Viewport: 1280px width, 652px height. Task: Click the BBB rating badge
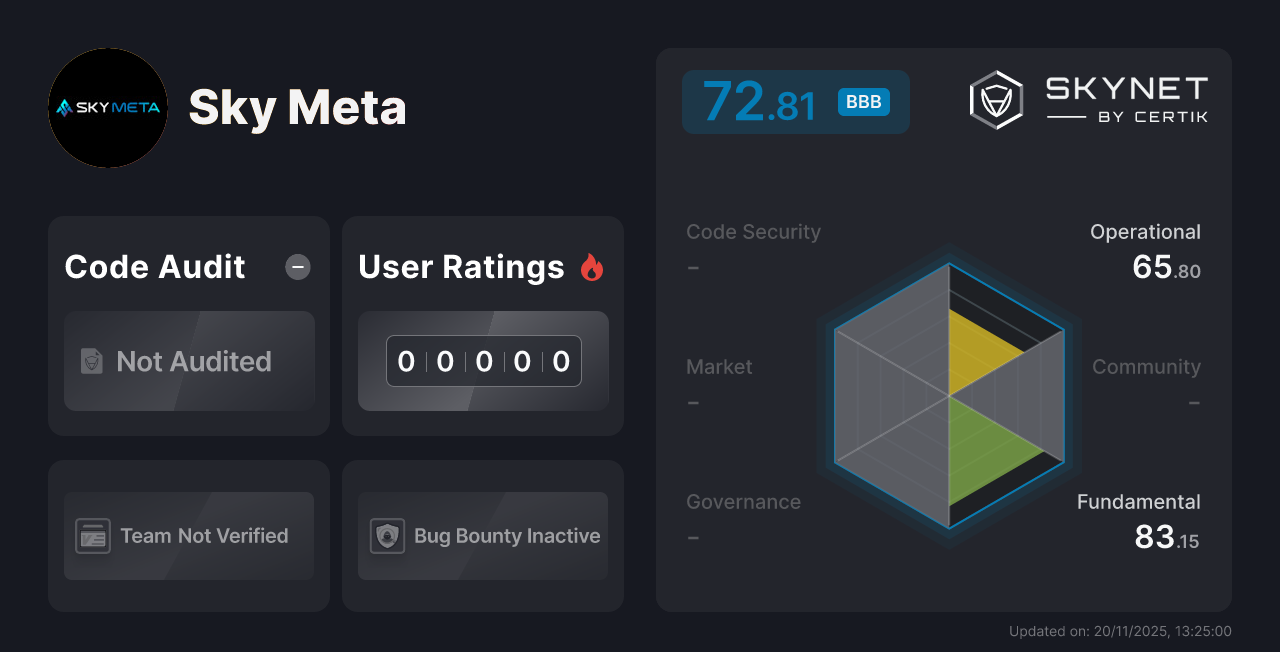tap(862, 101)
